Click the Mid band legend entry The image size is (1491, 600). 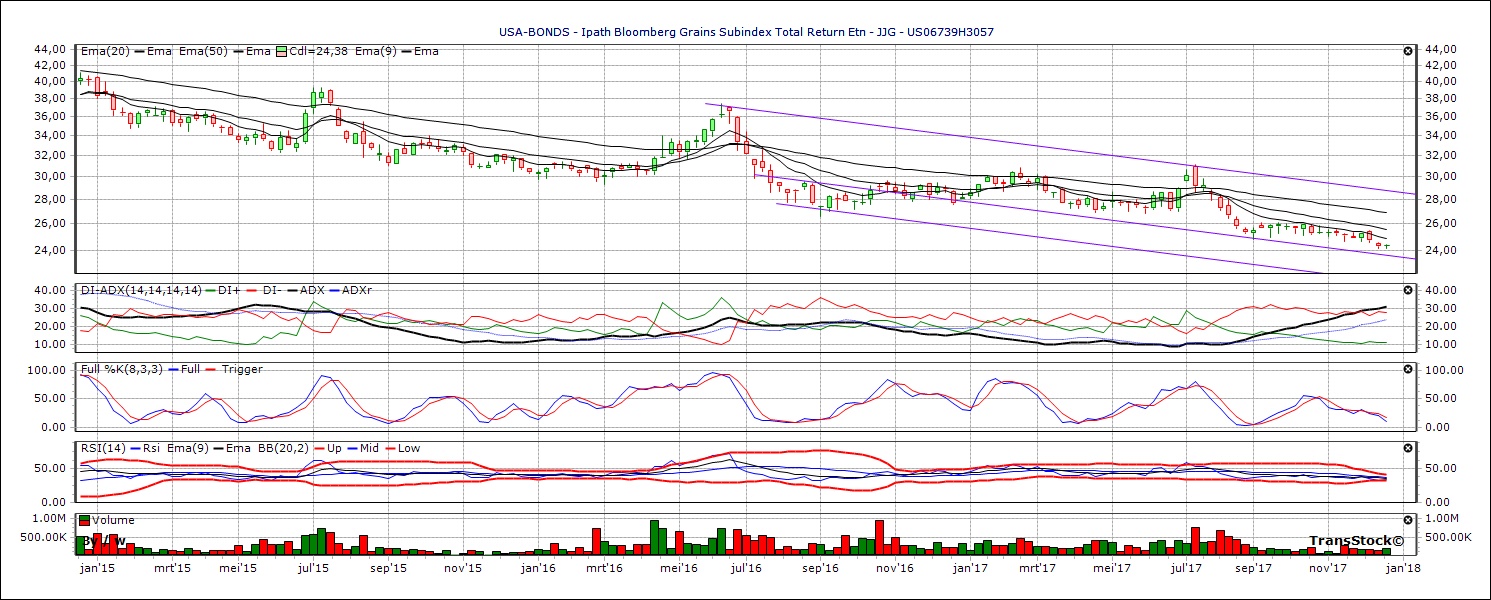pyautogui.click(x=362, y=448)
